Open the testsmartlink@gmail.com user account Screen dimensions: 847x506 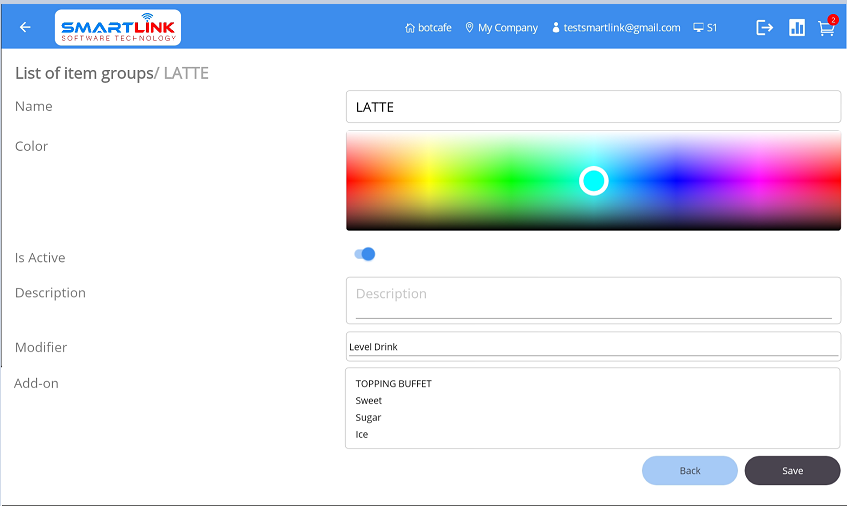(615, 28)
